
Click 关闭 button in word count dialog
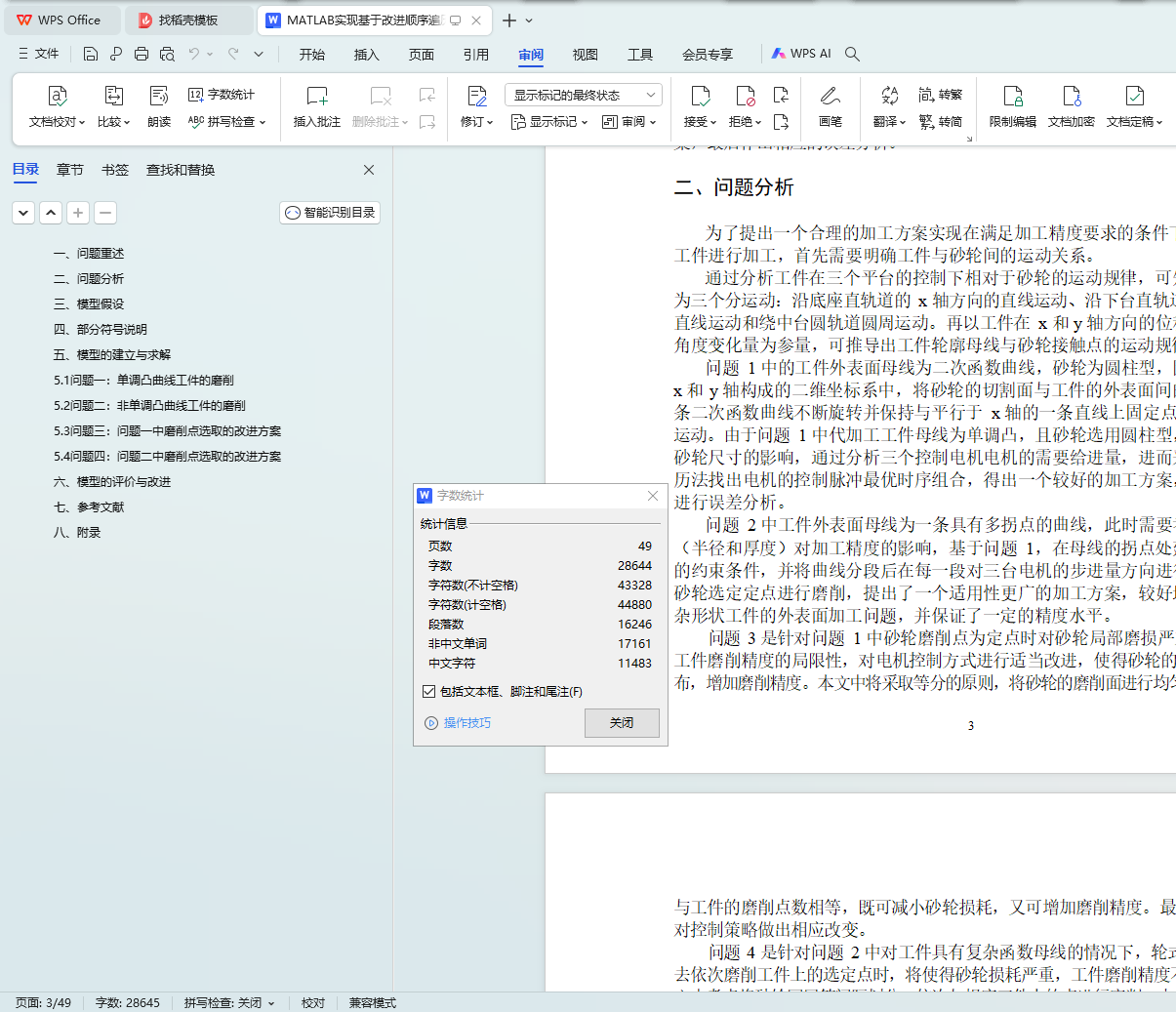click(x=622, y=722)
